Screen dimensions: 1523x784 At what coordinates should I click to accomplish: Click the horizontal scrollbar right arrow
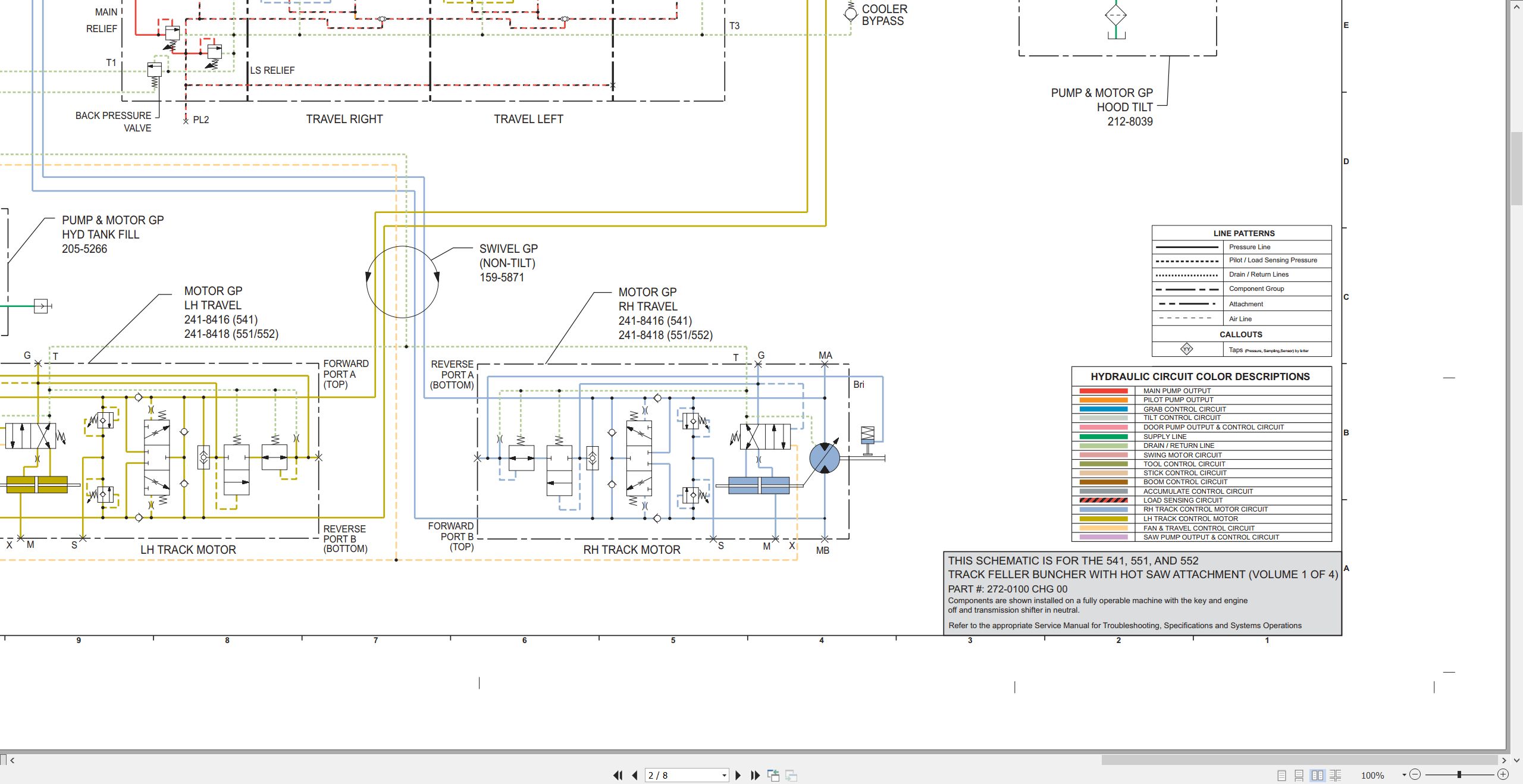click(1504, 760)
